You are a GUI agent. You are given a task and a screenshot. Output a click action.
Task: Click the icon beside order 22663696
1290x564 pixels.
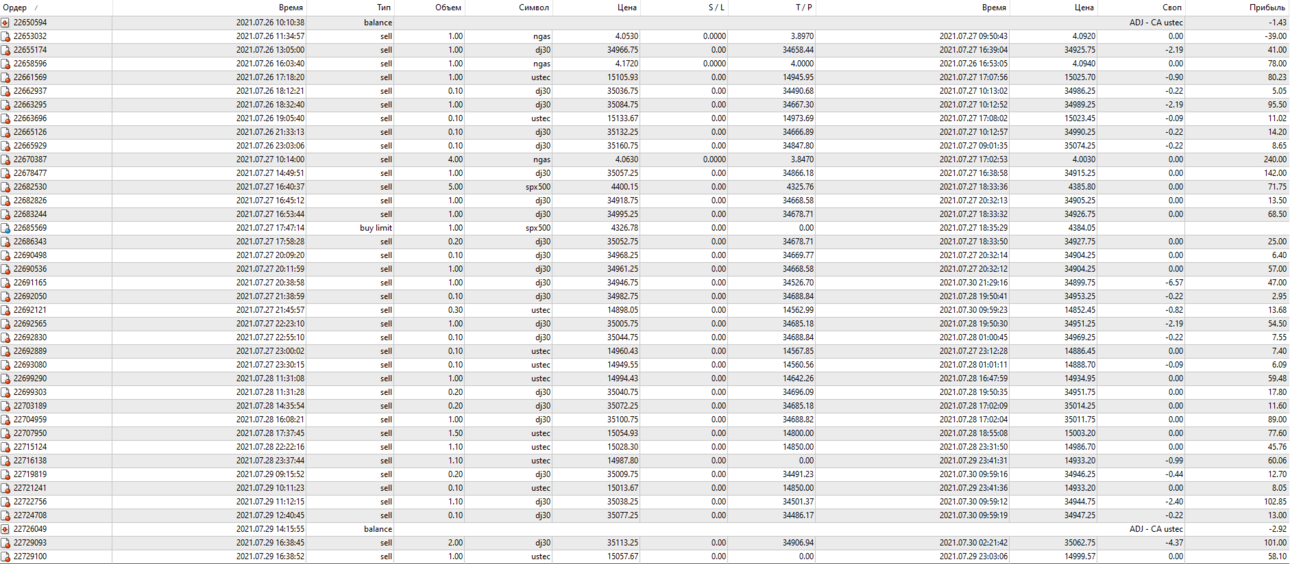[x=5, y=118]
